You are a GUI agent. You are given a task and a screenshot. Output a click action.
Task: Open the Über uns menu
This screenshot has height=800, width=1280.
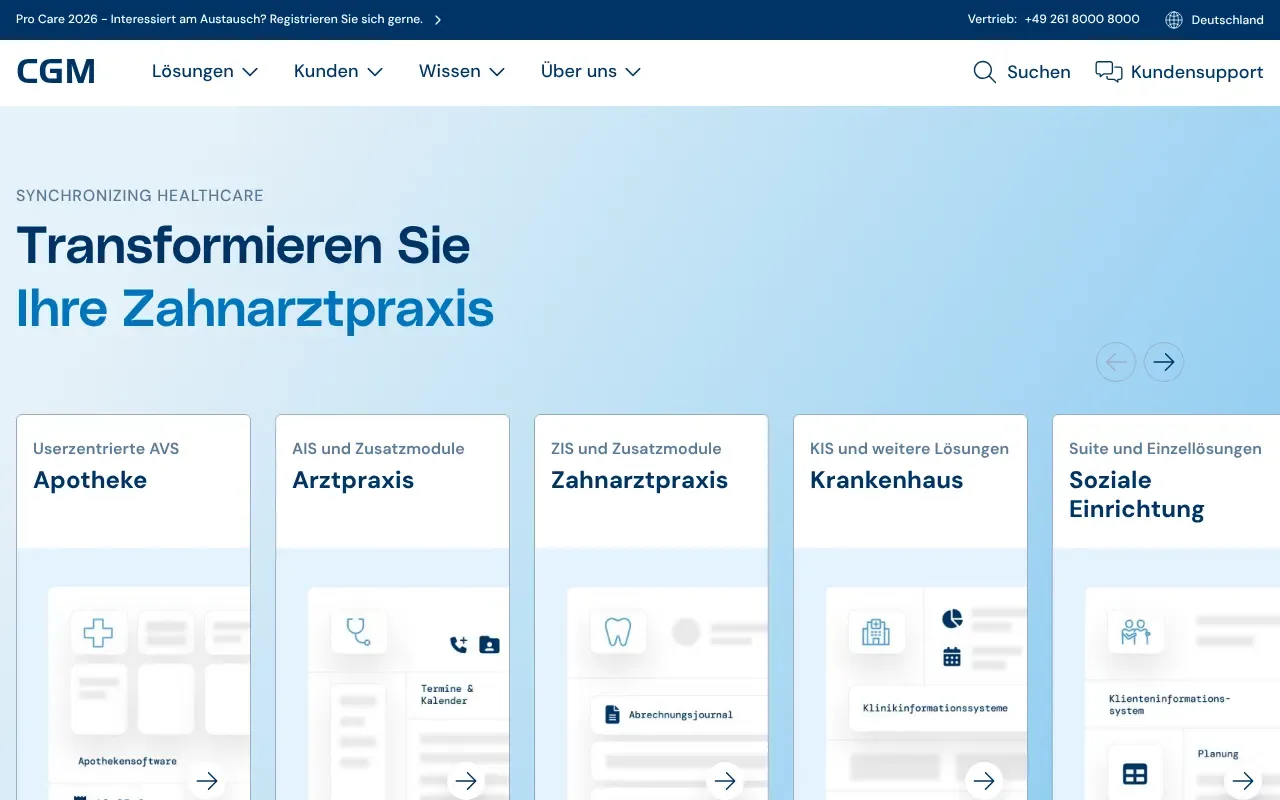click(590, 72)
